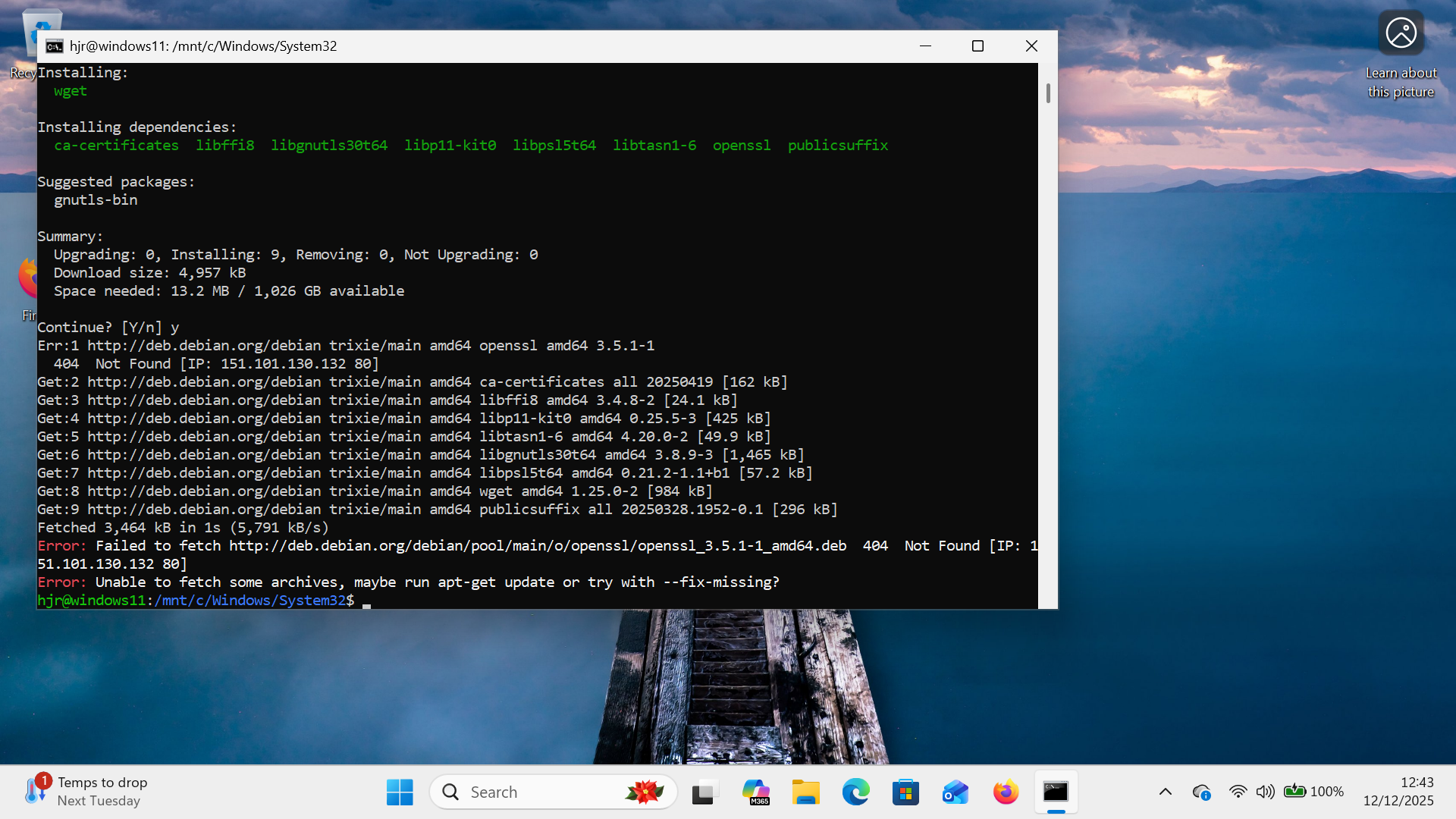Open the clock and date panel
Image resolution: width=1456 pixels, height=819 pixels.
[x=1398, y=792]
